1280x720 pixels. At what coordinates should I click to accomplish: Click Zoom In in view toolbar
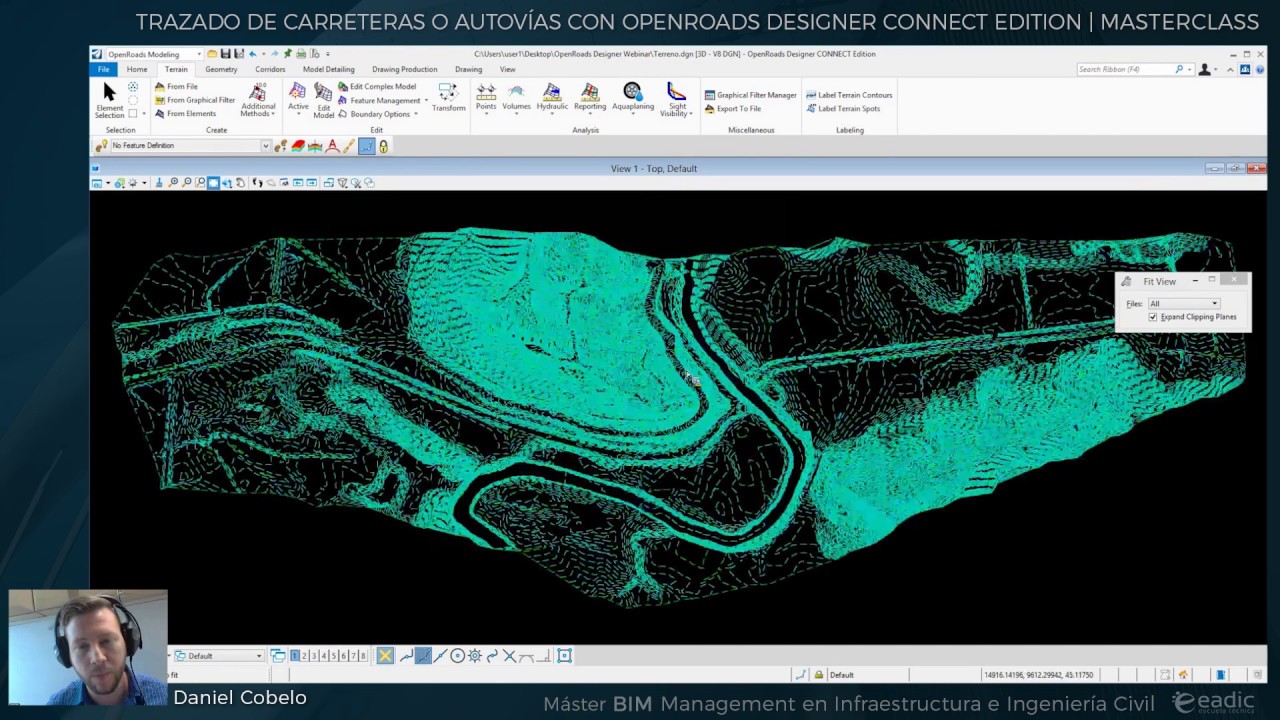click(173, 183)
